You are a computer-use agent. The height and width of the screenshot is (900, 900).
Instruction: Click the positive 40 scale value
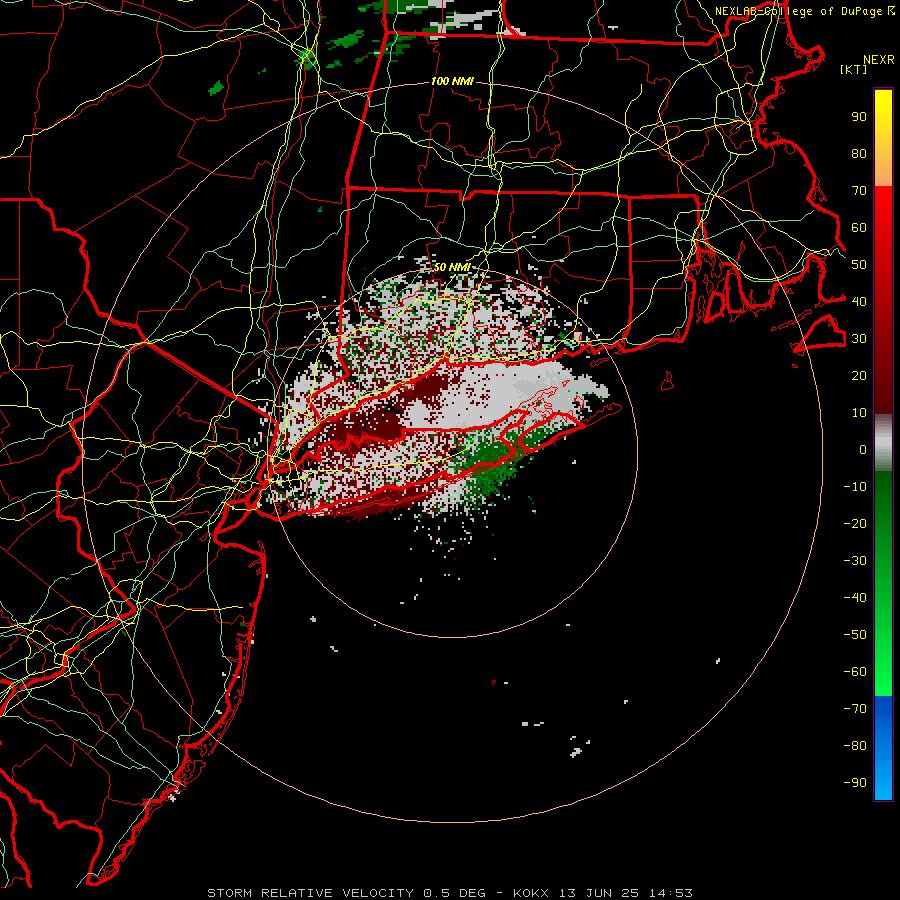(859, 301)
